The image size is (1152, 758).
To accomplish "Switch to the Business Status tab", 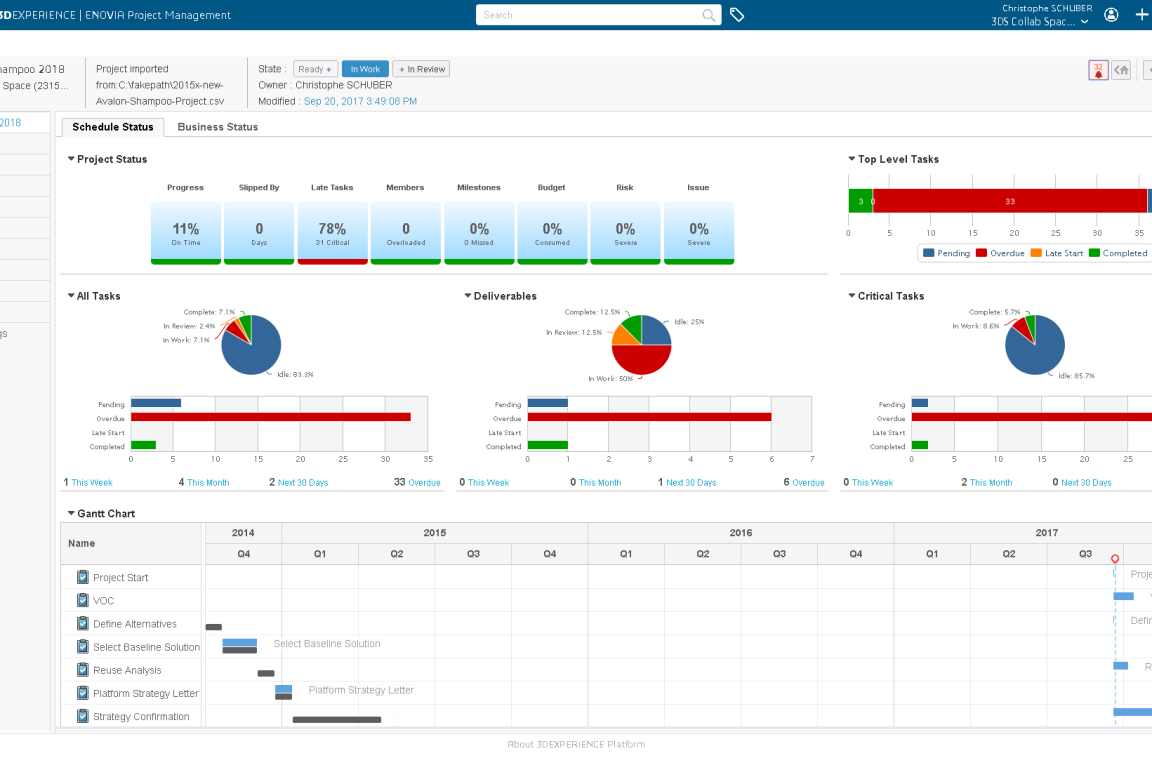I will pos(217,127).
